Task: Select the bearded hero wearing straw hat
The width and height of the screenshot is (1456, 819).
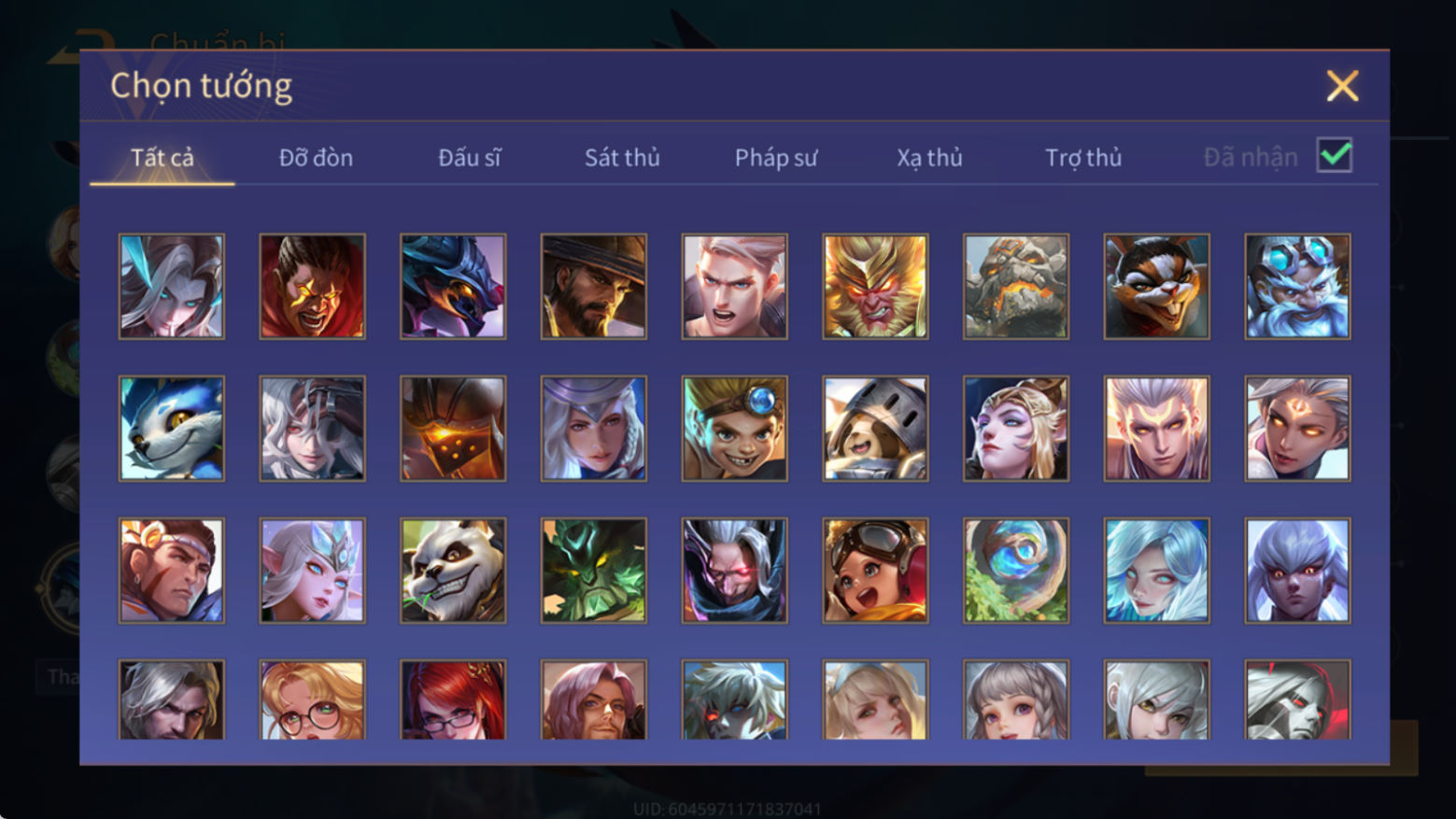Action: (x=594, y=287)
